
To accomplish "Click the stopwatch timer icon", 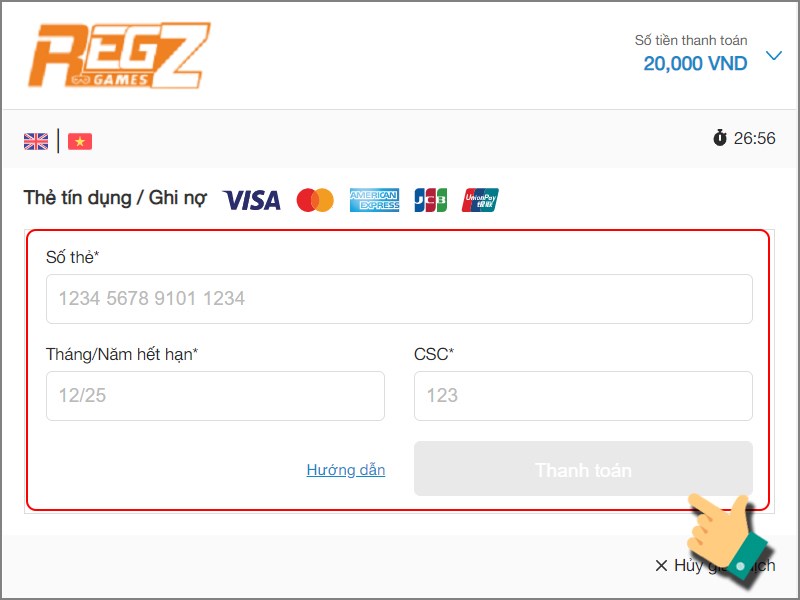I will tap(720, 138).
